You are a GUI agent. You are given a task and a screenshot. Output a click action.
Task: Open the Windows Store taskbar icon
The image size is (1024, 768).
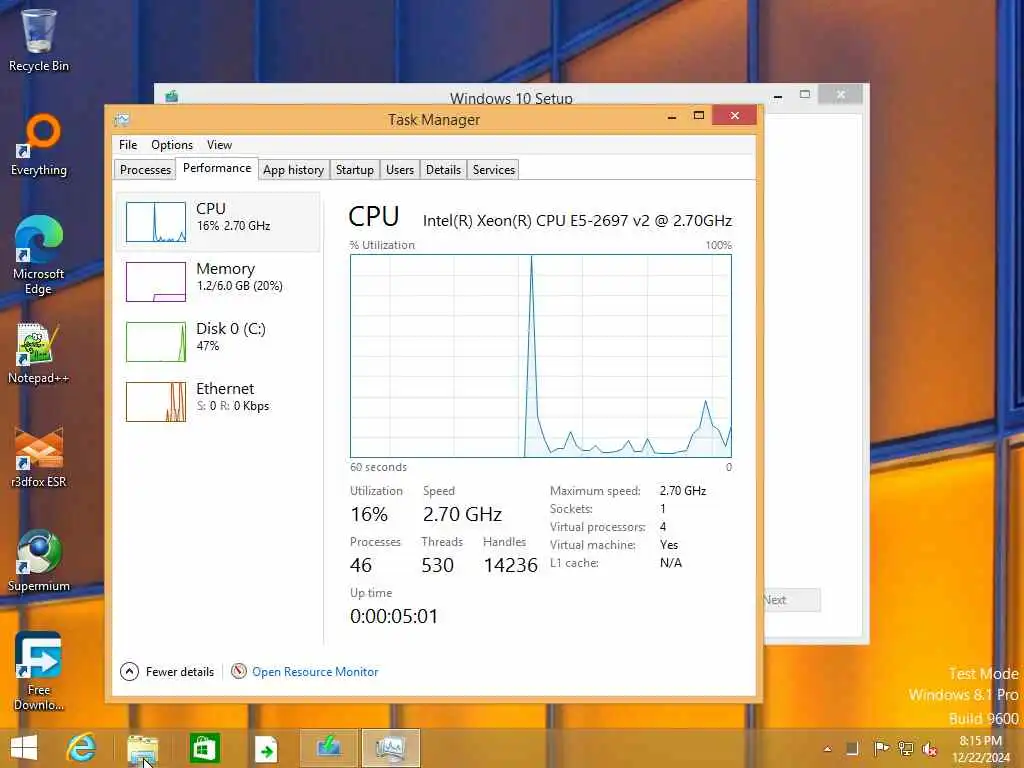204,748
